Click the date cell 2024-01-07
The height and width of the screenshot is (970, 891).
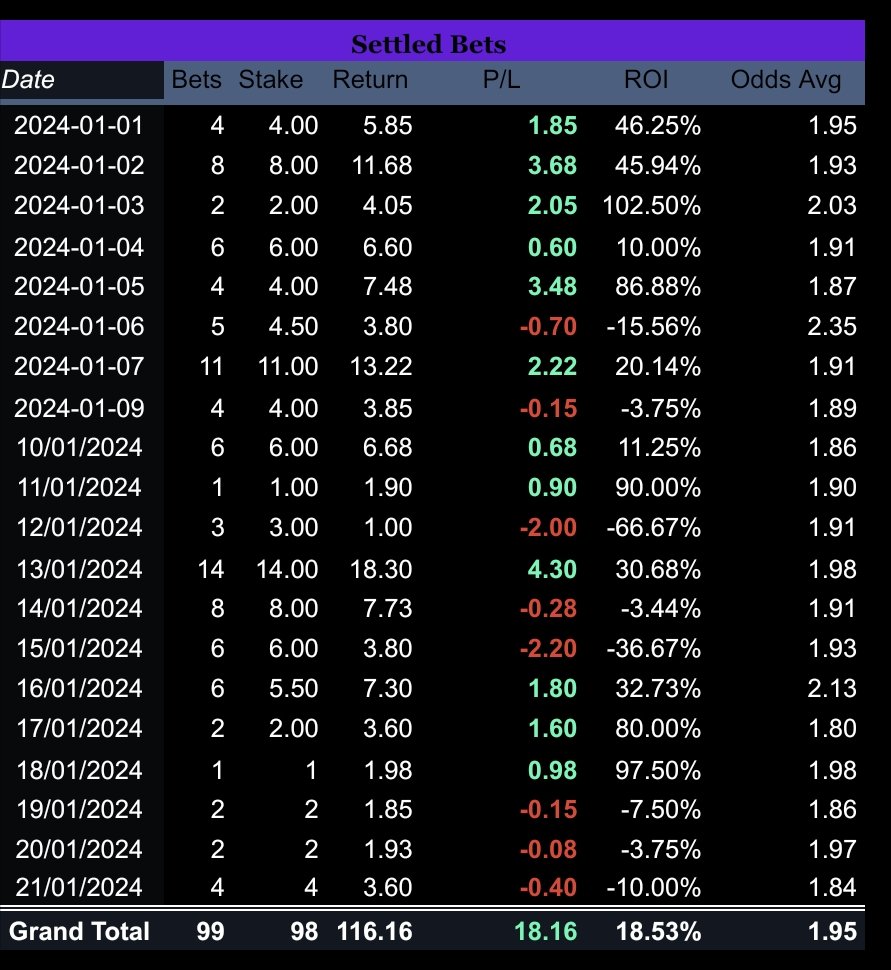(x=79, y=366)
